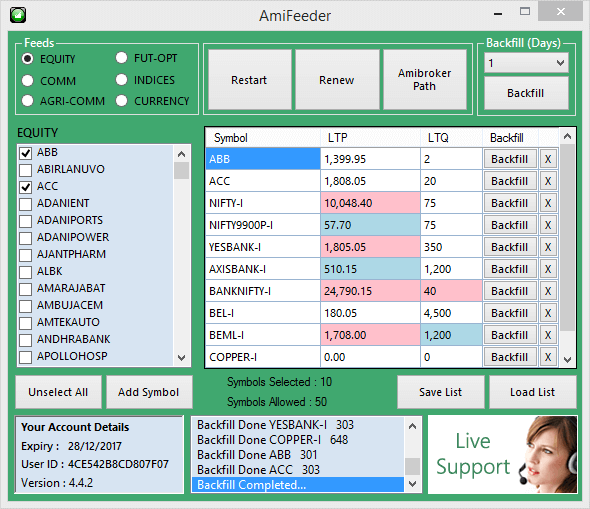The image size is (590, 509).
Task: Check the ADANIPORTS symbol checkbox
Action: (25, 221)
